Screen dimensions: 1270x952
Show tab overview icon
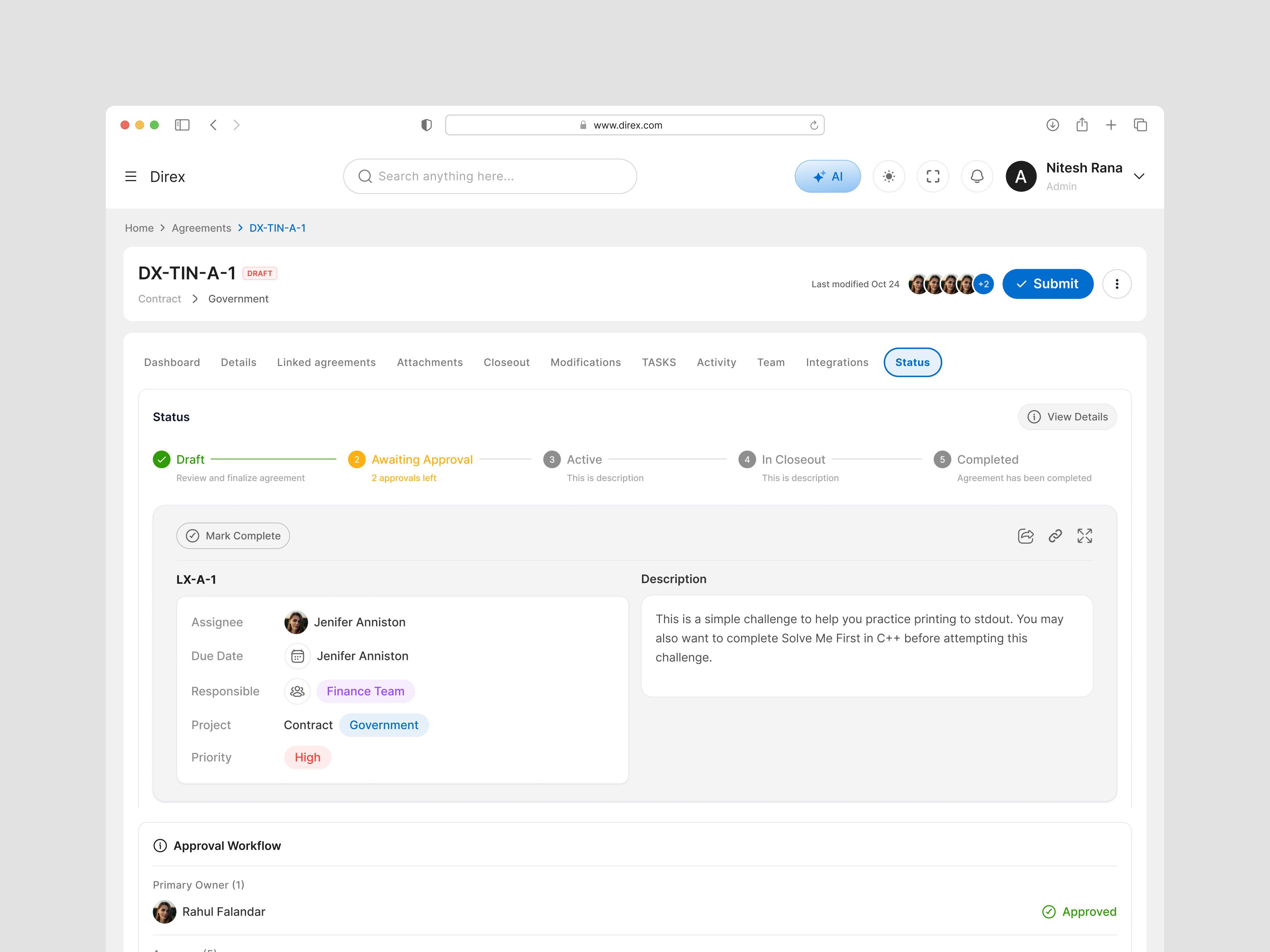click(1140, 125)
